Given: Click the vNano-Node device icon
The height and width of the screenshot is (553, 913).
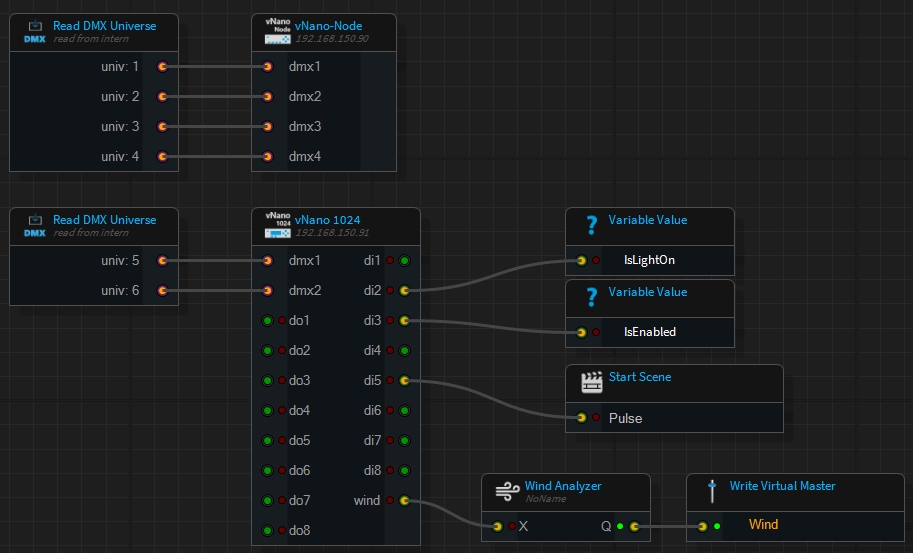Looking at the screenshot, I should click(x=277, y=31).
